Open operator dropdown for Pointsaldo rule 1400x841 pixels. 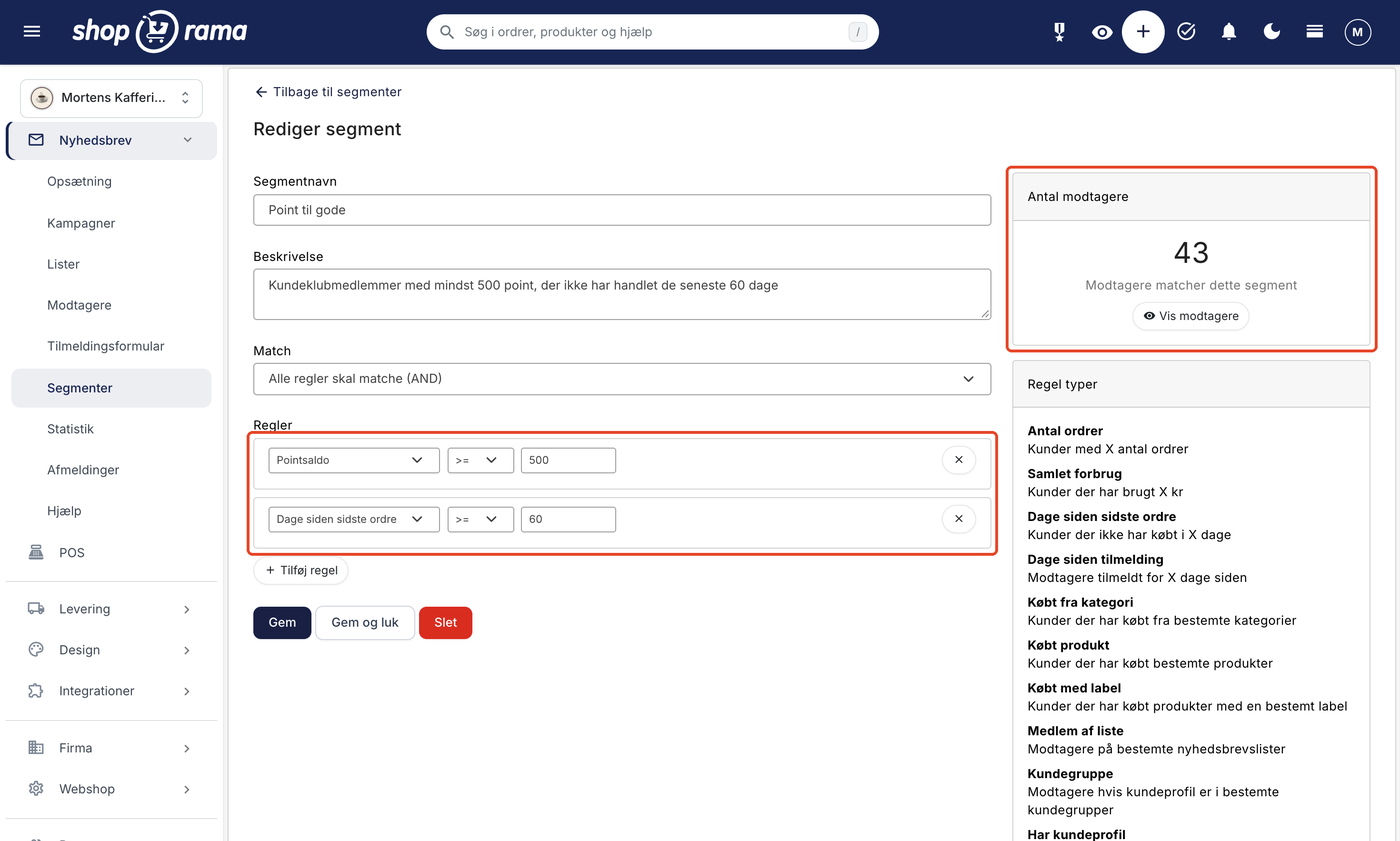tap(481, 460)
